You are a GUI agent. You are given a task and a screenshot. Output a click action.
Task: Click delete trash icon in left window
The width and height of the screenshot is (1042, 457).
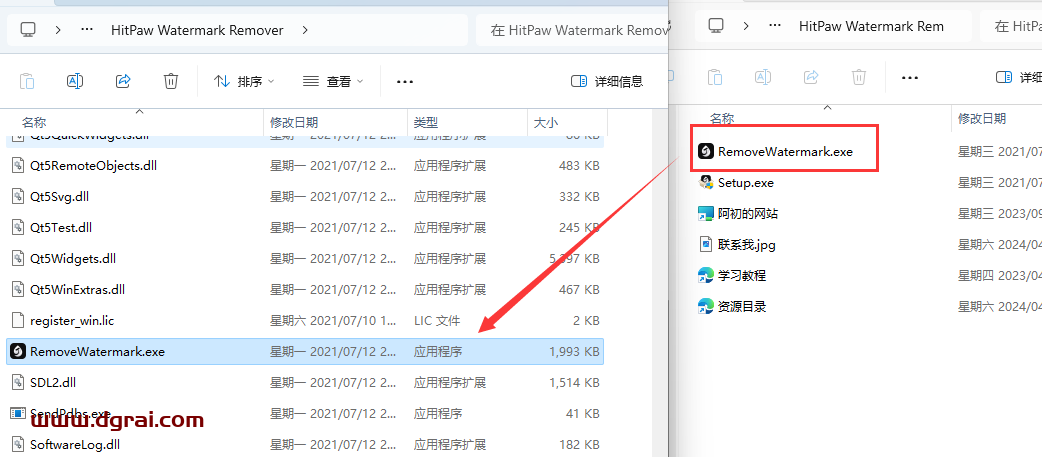pyautogui.click(x=171, y=81)
